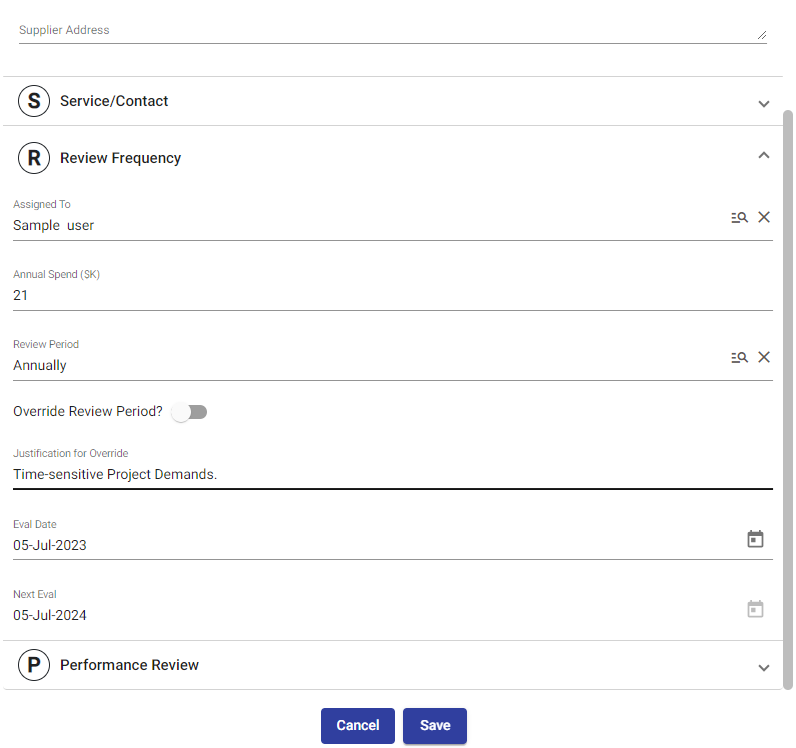Click the Justification for Override field
Image resolution: width=796 pixels, height=748 pixels.
pyautogui.click(x=390, y=474)
